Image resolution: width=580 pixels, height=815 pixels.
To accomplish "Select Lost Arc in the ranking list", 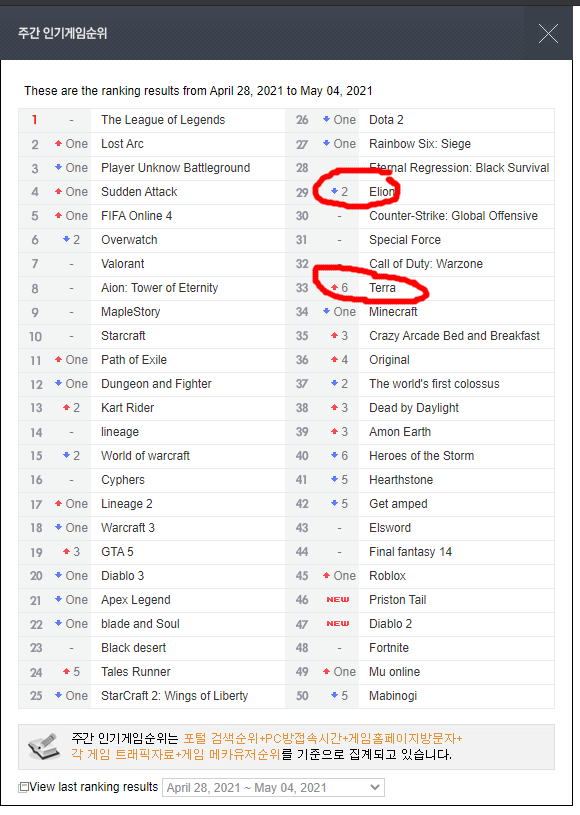I will point(122,144).
